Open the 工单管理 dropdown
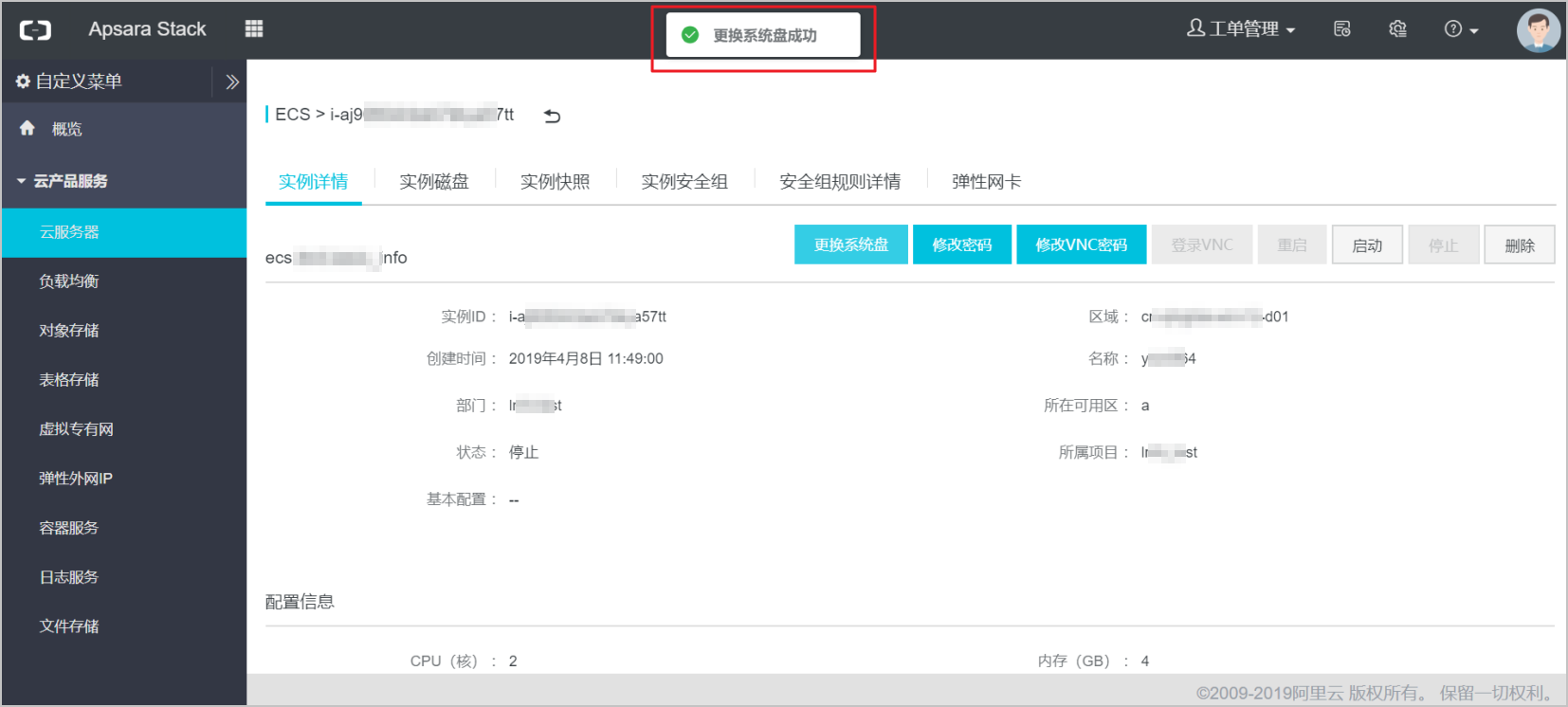The height and width of the screenshot is (707, 1568). [1240, 28]
